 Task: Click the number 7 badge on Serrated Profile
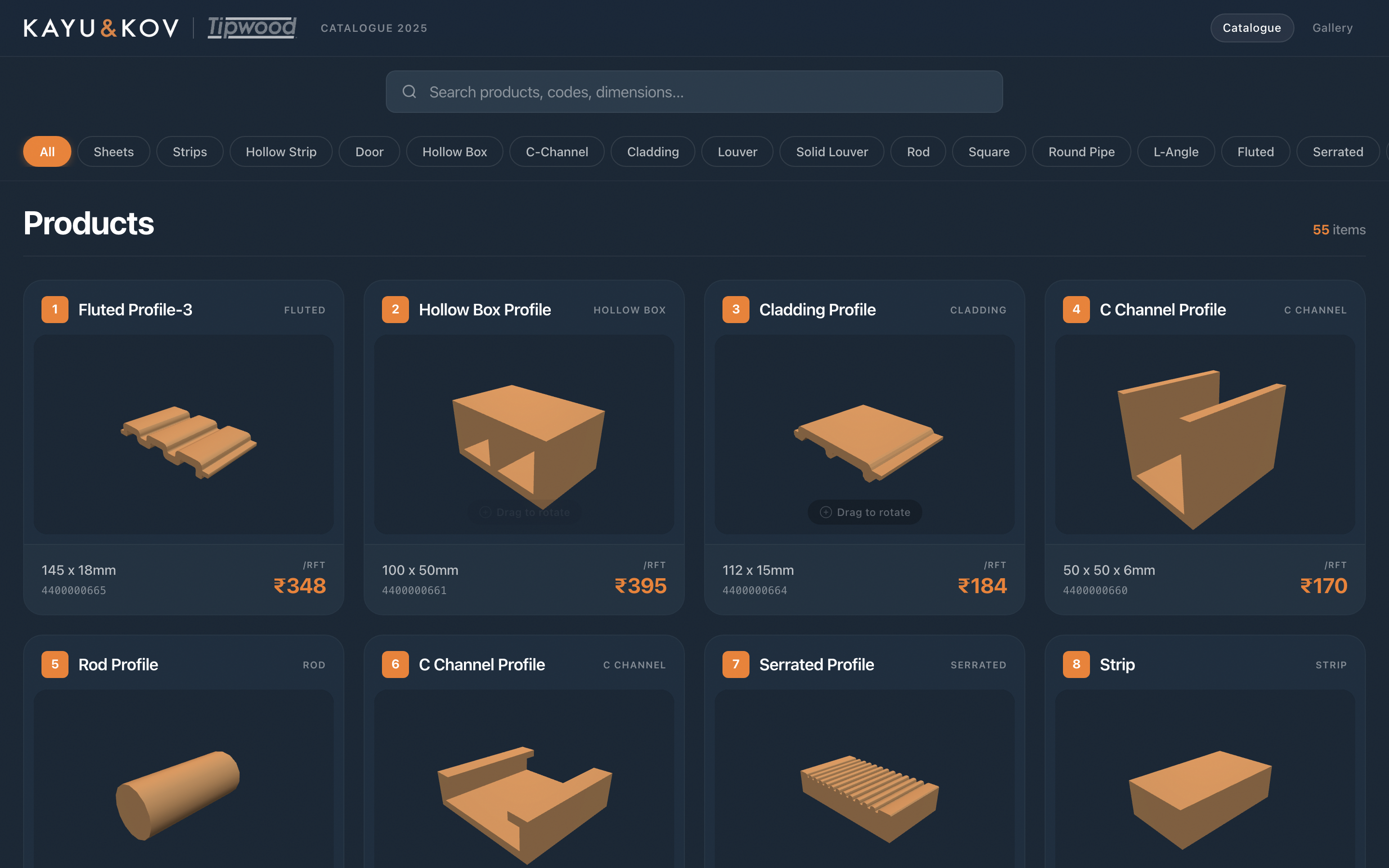tap(736, 664)
